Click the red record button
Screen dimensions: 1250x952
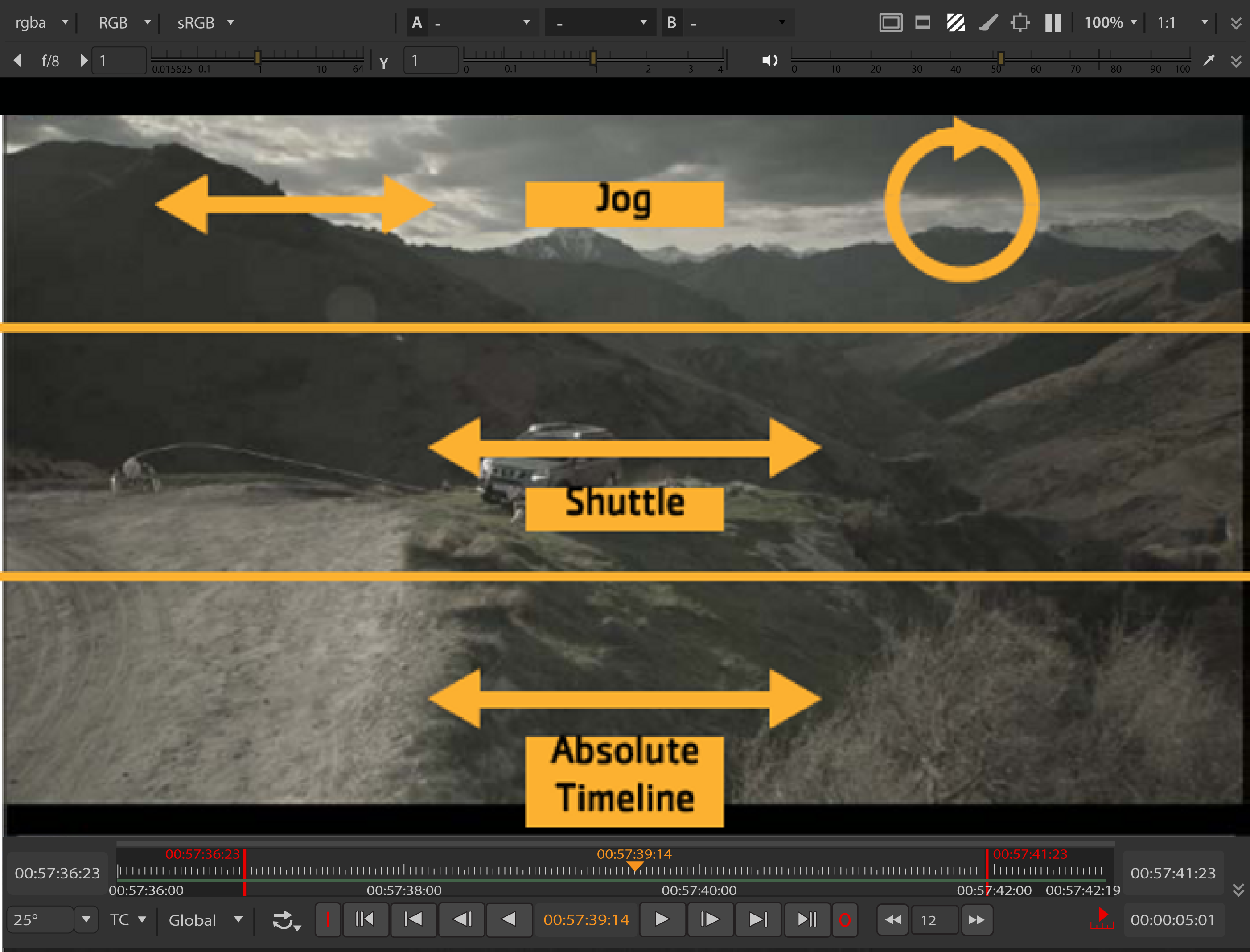click(844, 920)
